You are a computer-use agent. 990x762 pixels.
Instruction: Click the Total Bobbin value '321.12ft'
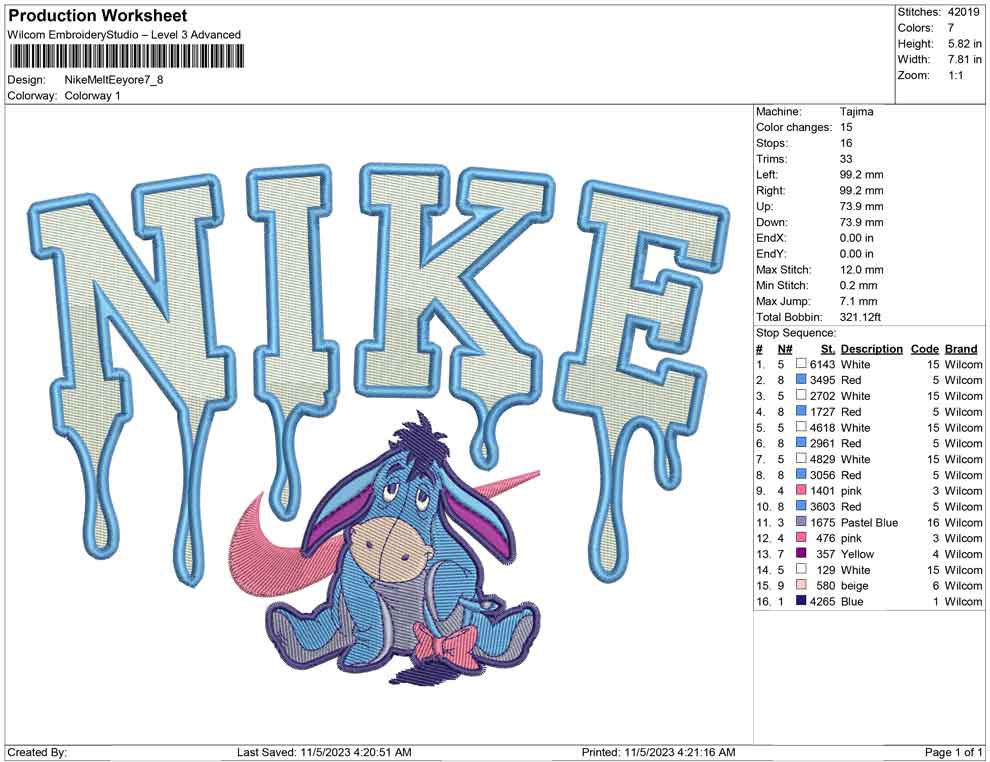tap(860, 317)
